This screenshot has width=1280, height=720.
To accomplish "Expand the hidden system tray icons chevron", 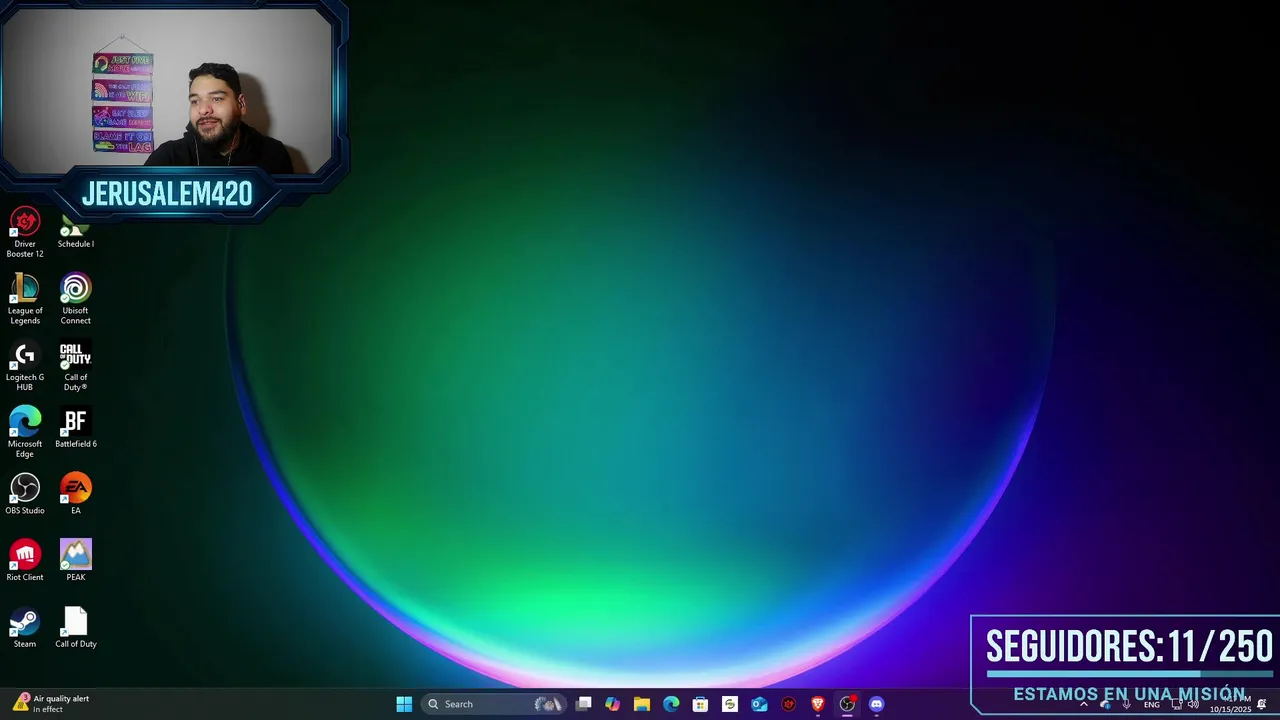I will (1083, 704).
